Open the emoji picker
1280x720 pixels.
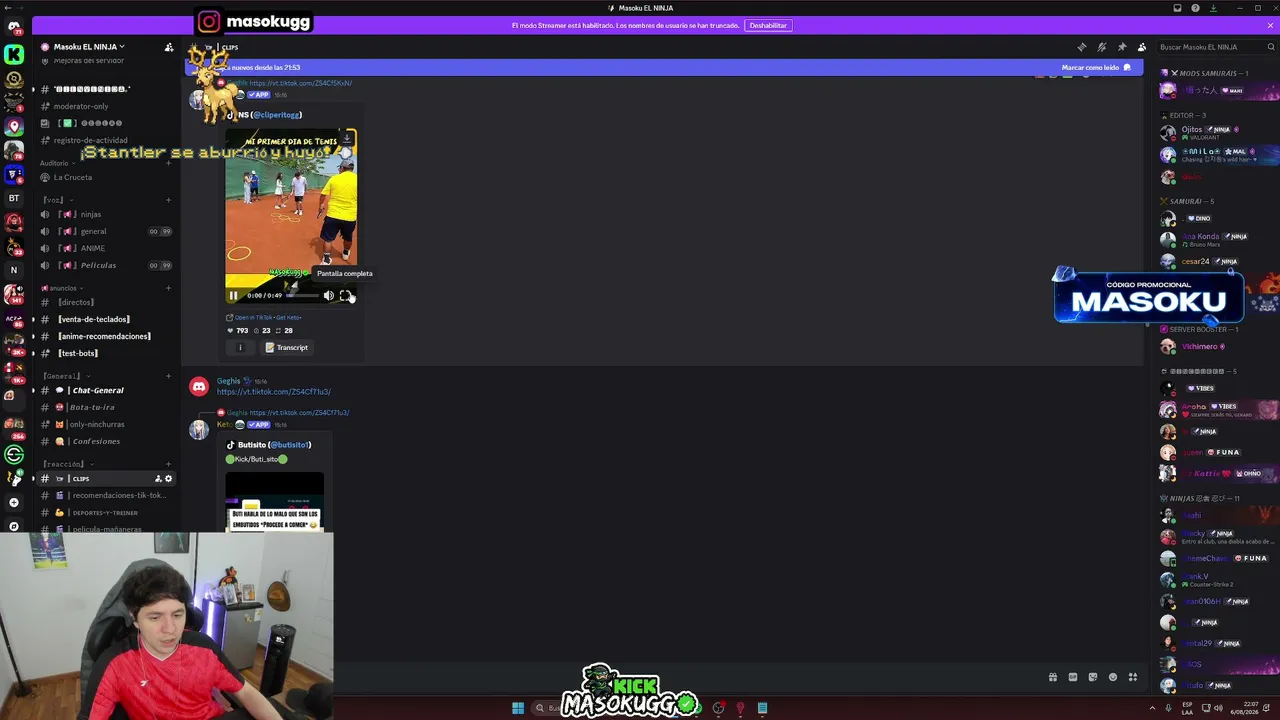tap(1112, 677)
